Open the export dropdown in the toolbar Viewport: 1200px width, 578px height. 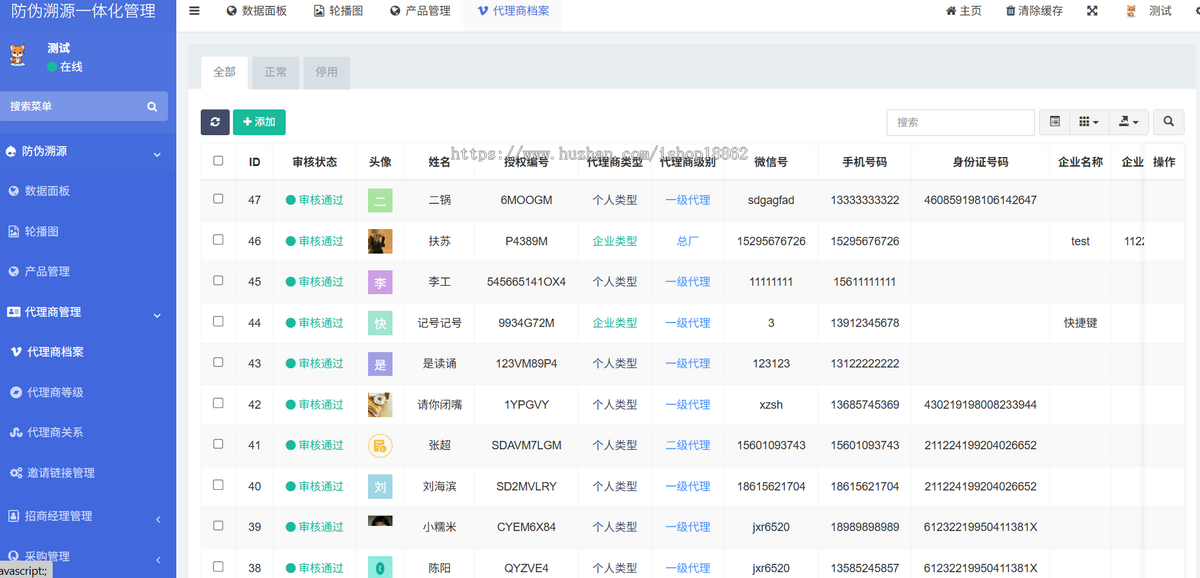point(1126,121)
